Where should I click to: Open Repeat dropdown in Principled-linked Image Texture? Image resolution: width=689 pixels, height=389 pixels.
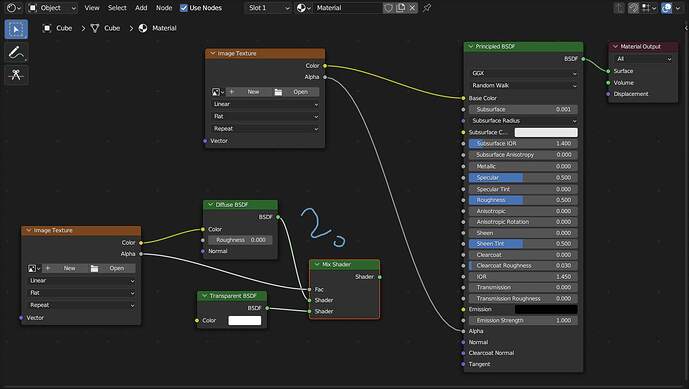265,129
